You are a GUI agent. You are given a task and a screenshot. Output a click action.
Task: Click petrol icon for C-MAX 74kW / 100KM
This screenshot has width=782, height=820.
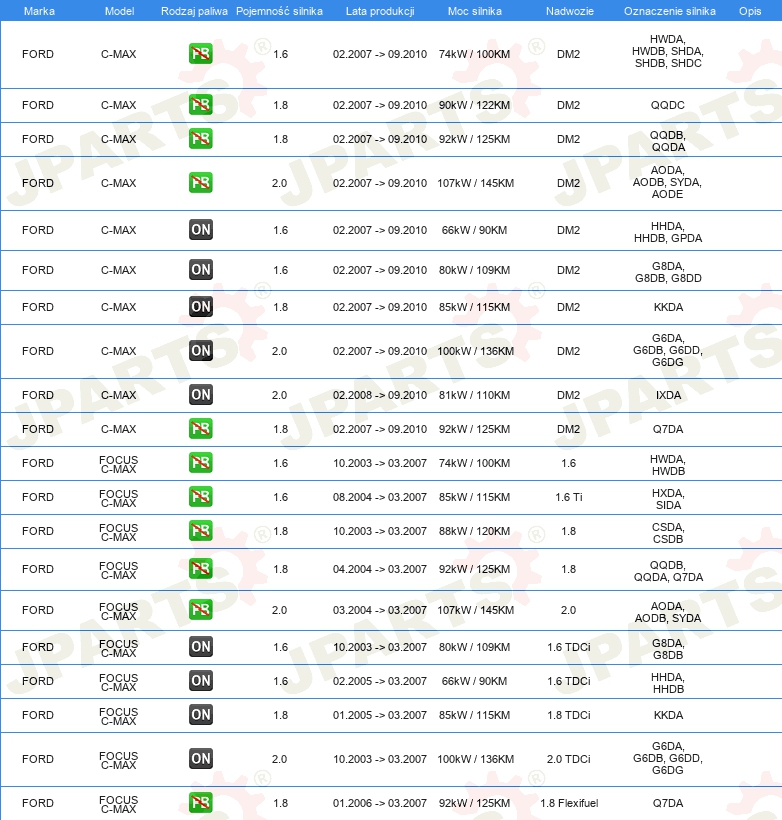point(201,54)
